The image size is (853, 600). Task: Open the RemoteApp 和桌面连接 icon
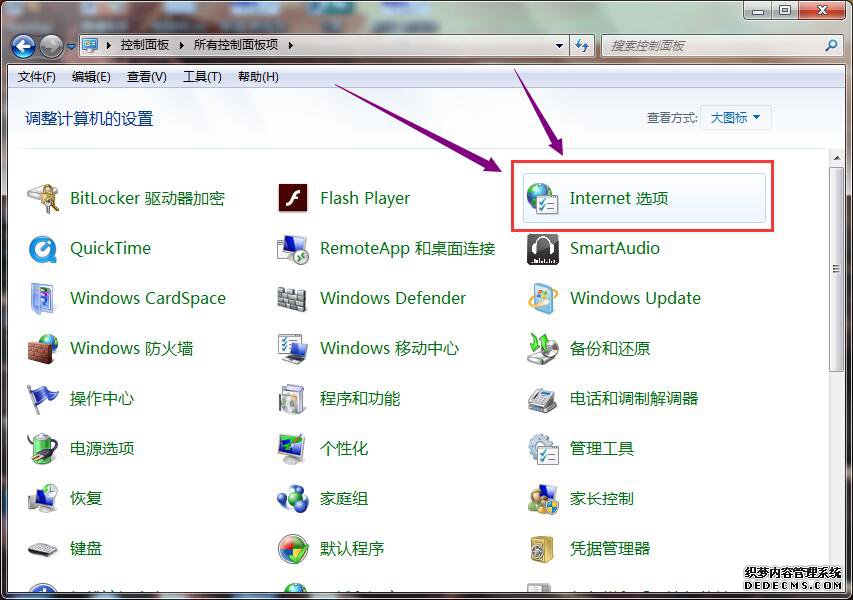point(293,249)
